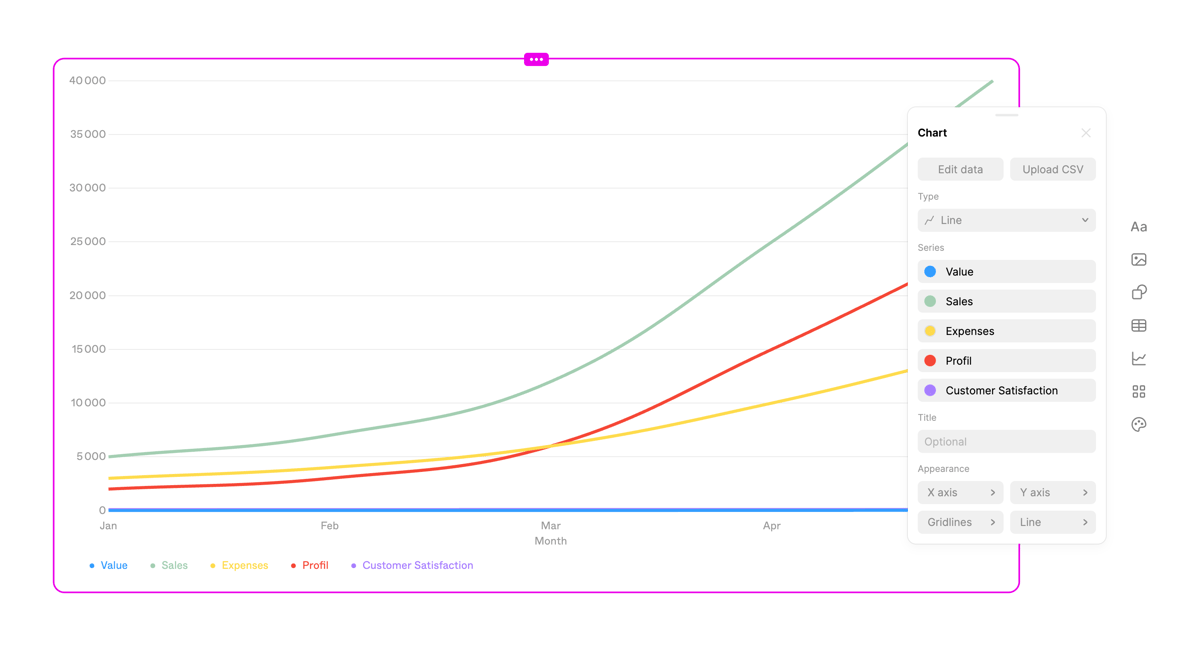Image resolution: width=1200 pixels, height=646 pixels.
Task: Open the Components grid panel
Action: tap(1138, 391)
